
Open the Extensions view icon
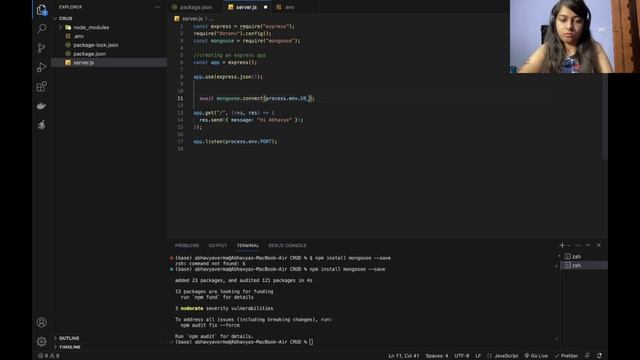click(x=42, y=86)
